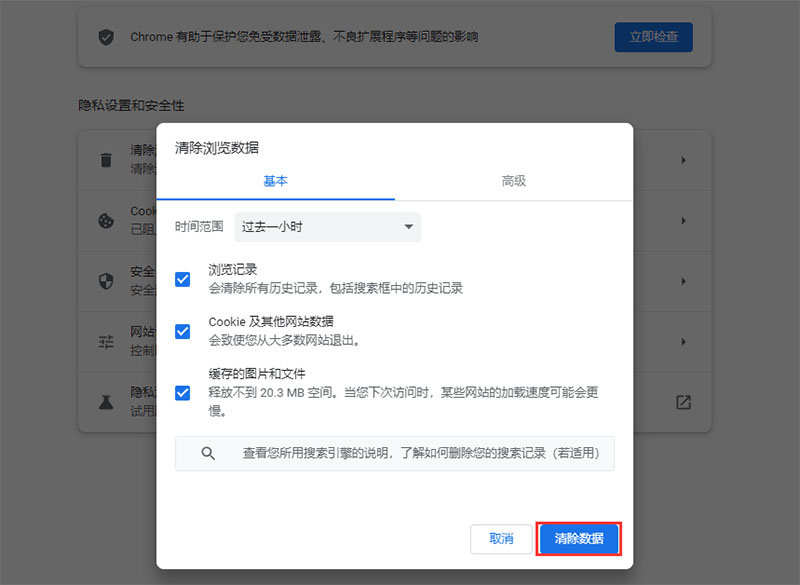This screenshot has height=585, width=800.
Task: Click 取消 to dismiss the dialog
Action: pyautogui.click(x=501, y=538)
